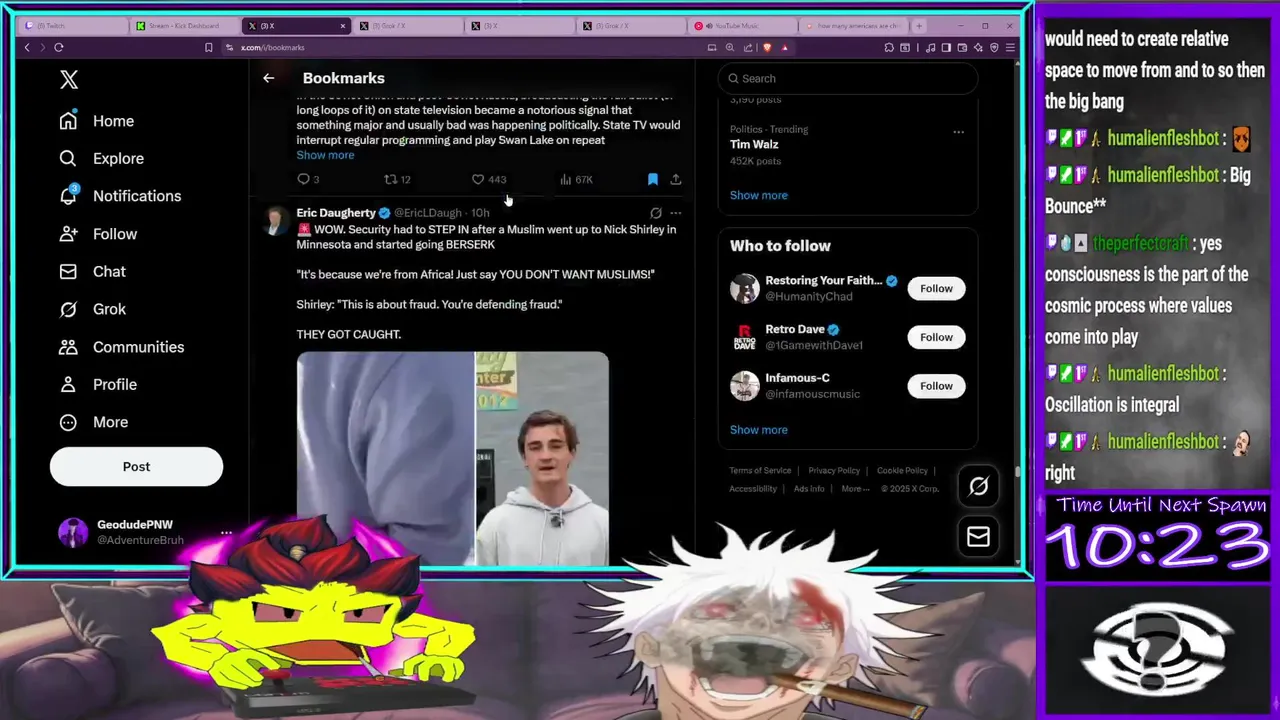1280x720 pixels.
Task: Open Chat from the sidebar
Action: tap(92, 271)
